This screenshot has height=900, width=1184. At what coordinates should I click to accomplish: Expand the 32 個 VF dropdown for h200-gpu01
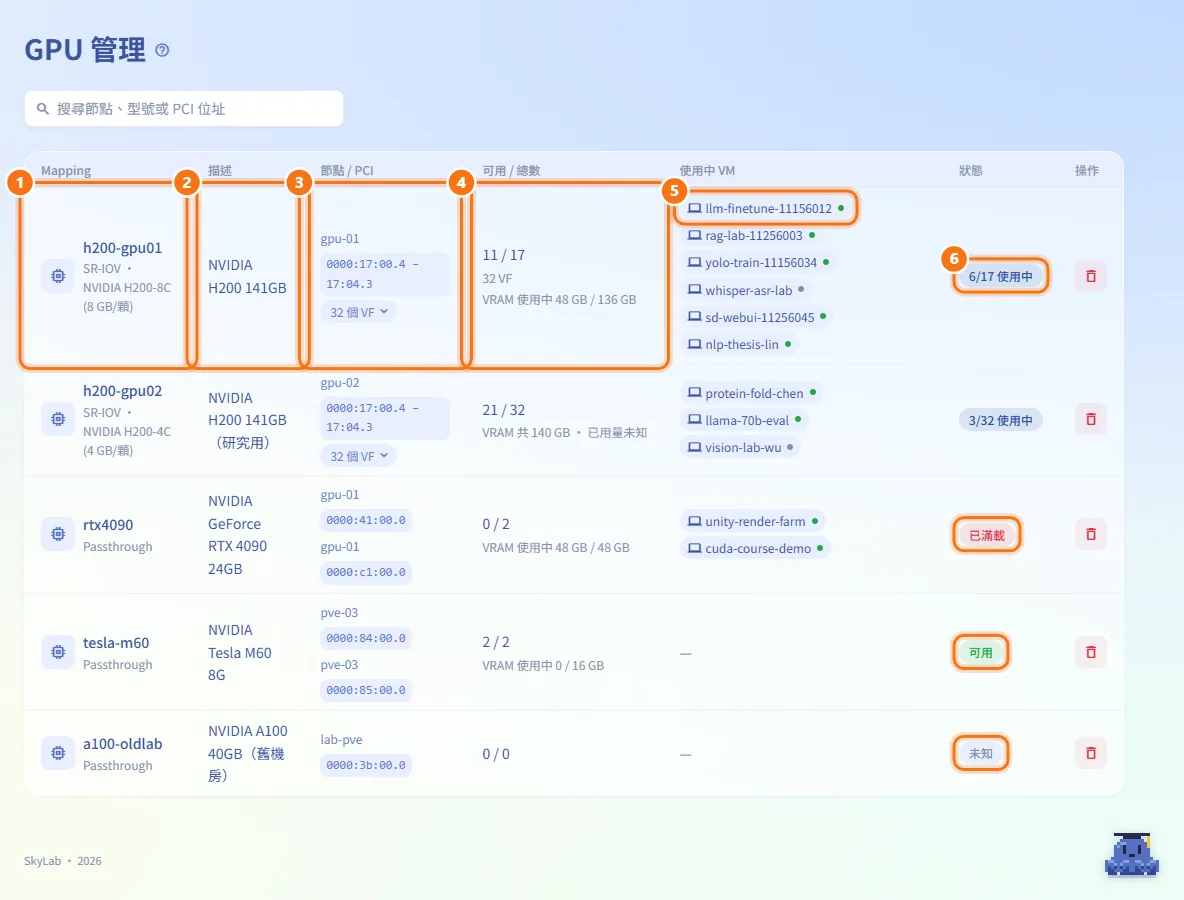click(x=359, y=312)
